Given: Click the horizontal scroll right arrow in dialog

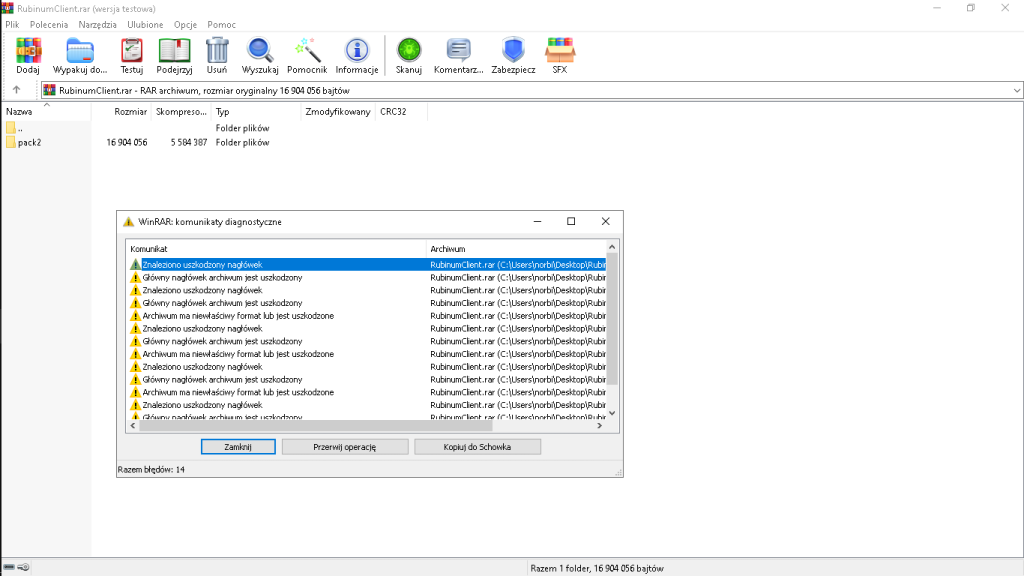Looking at the screenshot, I should point(600,426).
